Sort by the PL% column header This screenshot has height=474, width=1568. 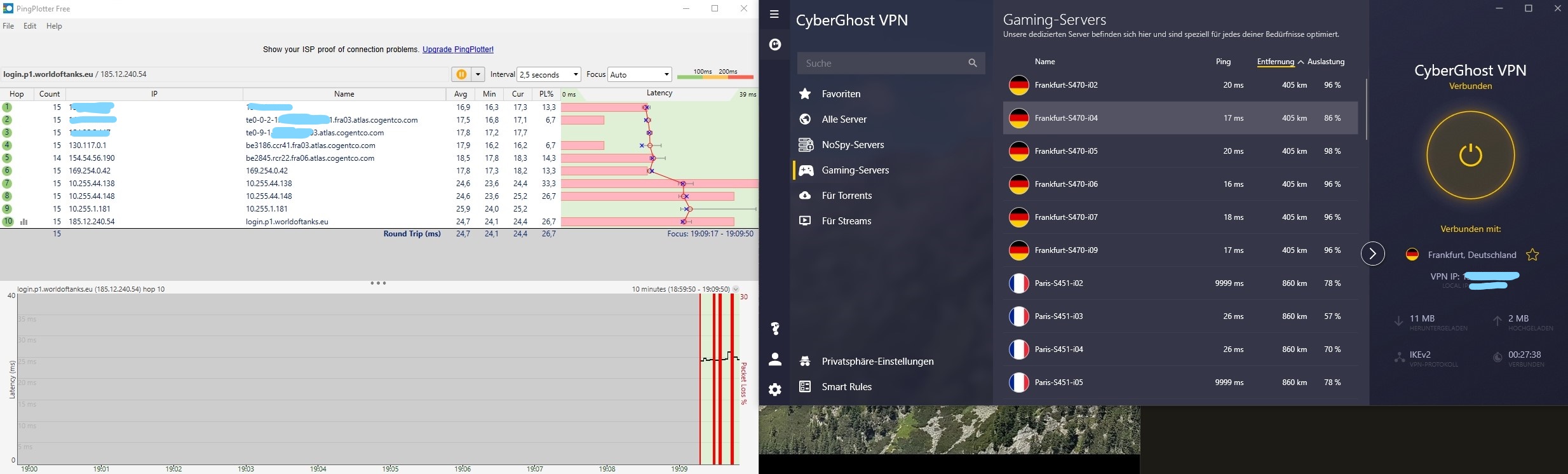[546, 94]
